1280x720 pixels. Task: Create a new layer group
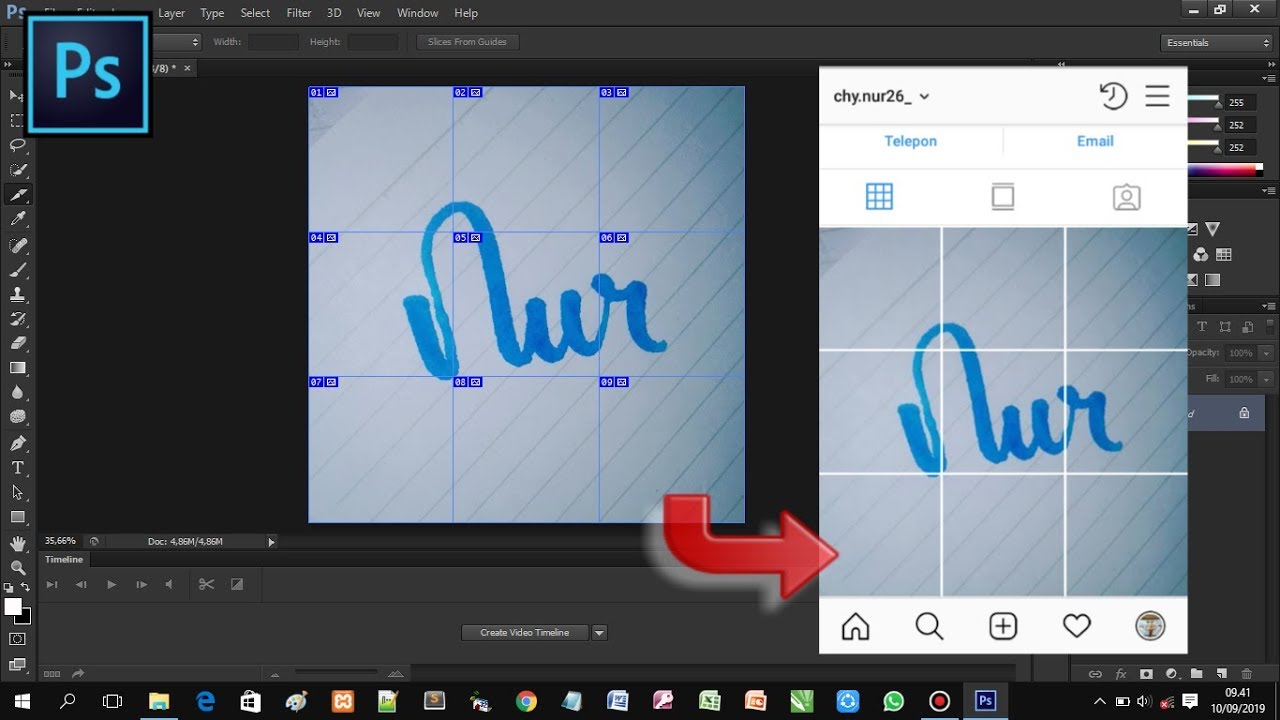coord(1196,674)
